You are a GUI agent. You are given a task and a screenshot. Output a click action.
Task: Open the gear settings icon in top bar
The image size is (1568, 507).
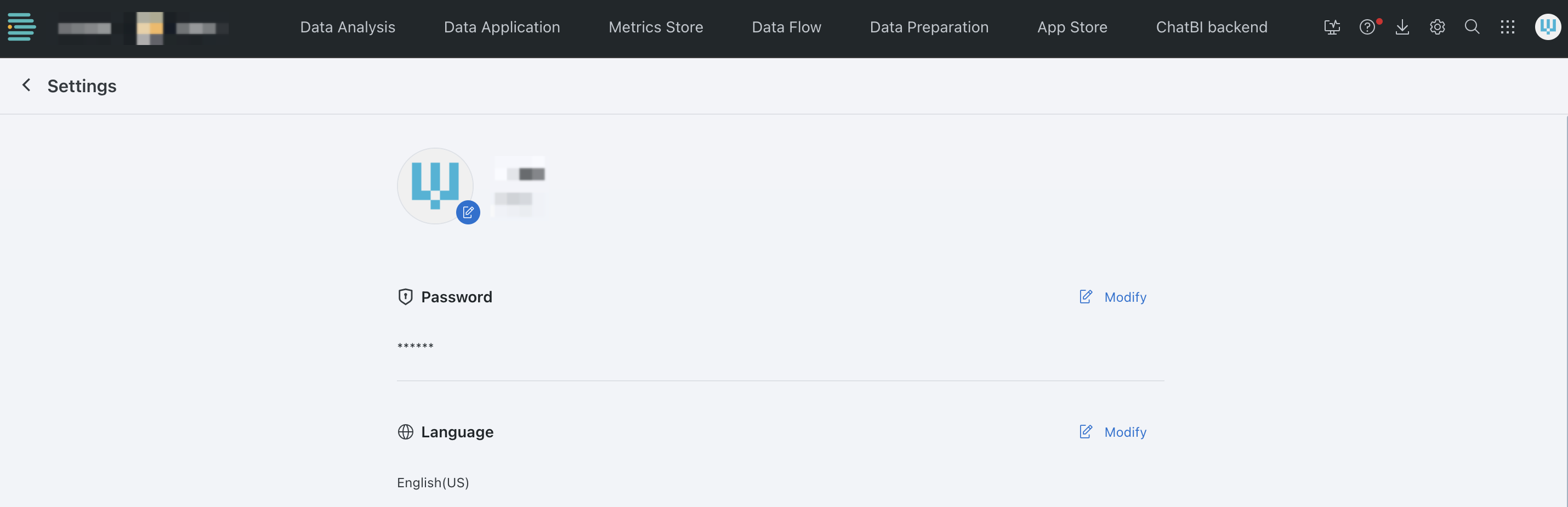(1437, 27)
